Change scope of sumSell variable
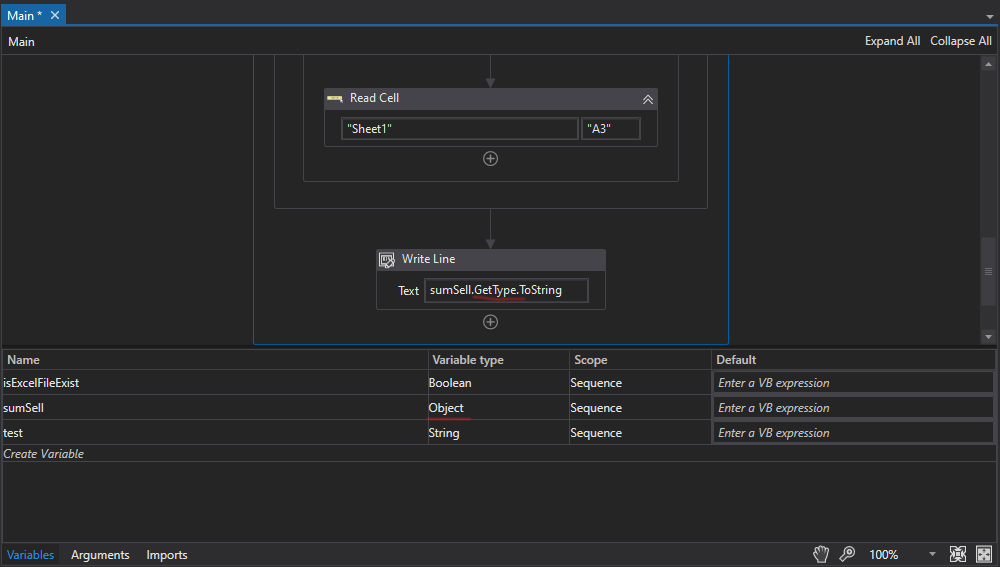Screen dimensions: 1000x567 pyautogui.click(x=640, y=408)
